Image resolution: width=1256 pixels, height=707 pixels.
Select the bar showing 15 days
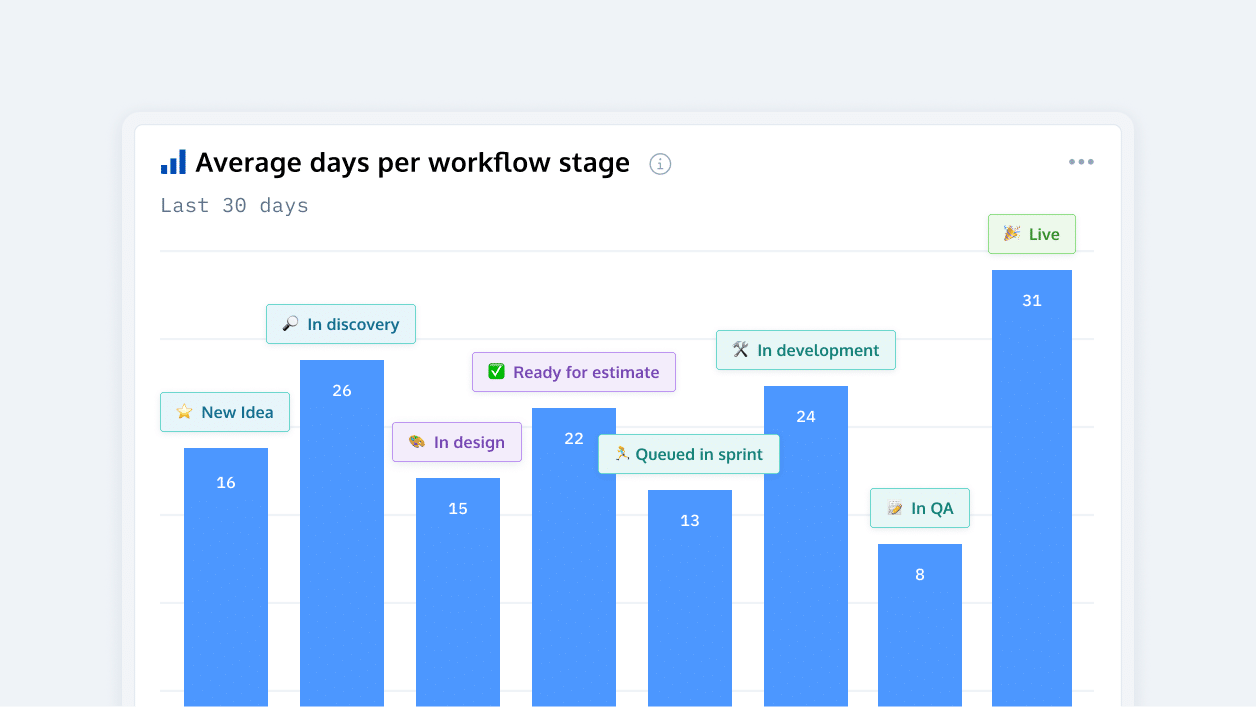pos(458,592)
